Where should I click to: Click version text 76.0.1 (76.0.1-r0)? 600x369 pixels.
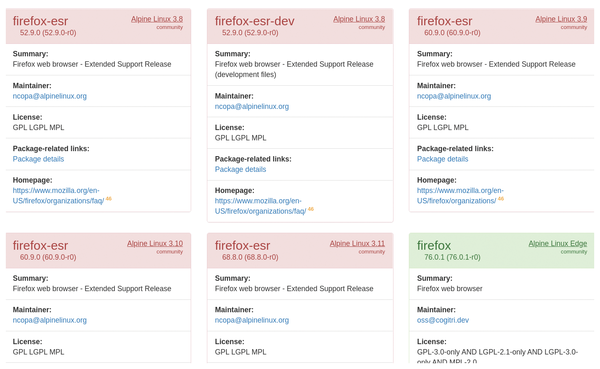click(452, 257)
